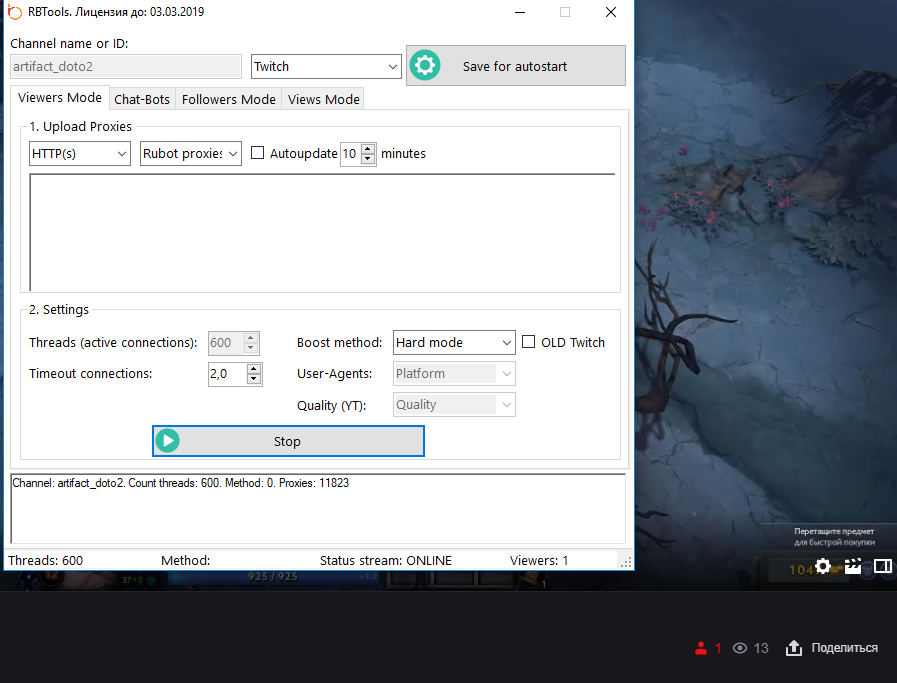Click the clip clapperboard icon in player

tap(852, 566)
